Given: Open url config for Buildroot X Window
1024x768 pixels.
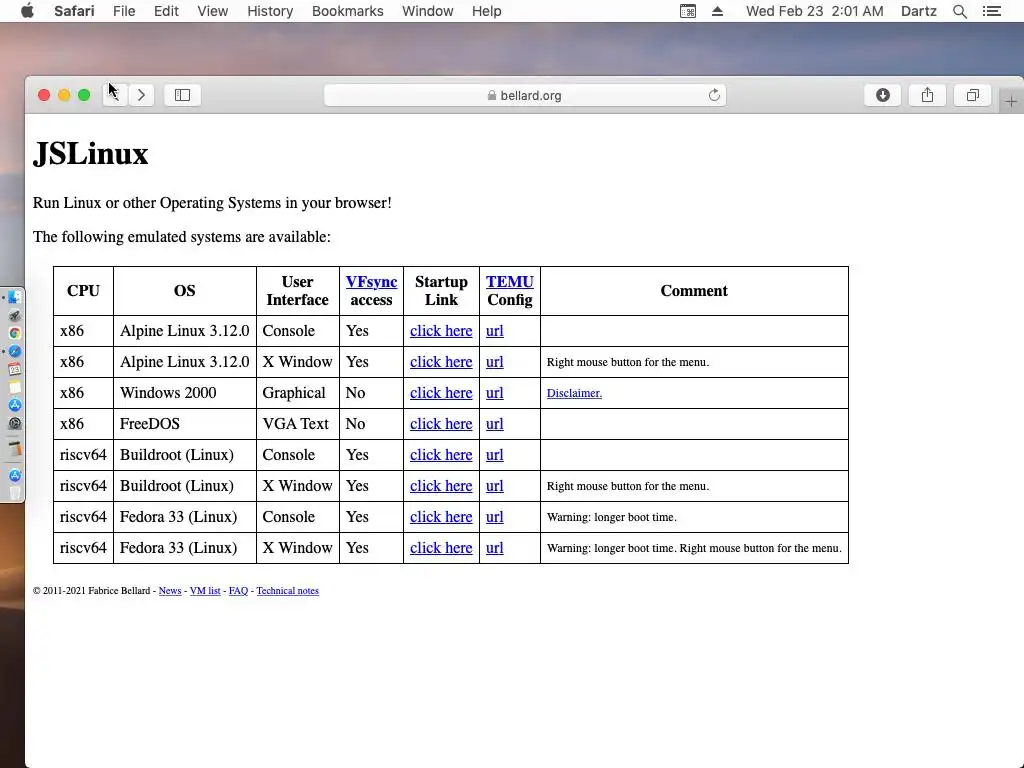Looking at the screenshot, I should tap(494, 486).
